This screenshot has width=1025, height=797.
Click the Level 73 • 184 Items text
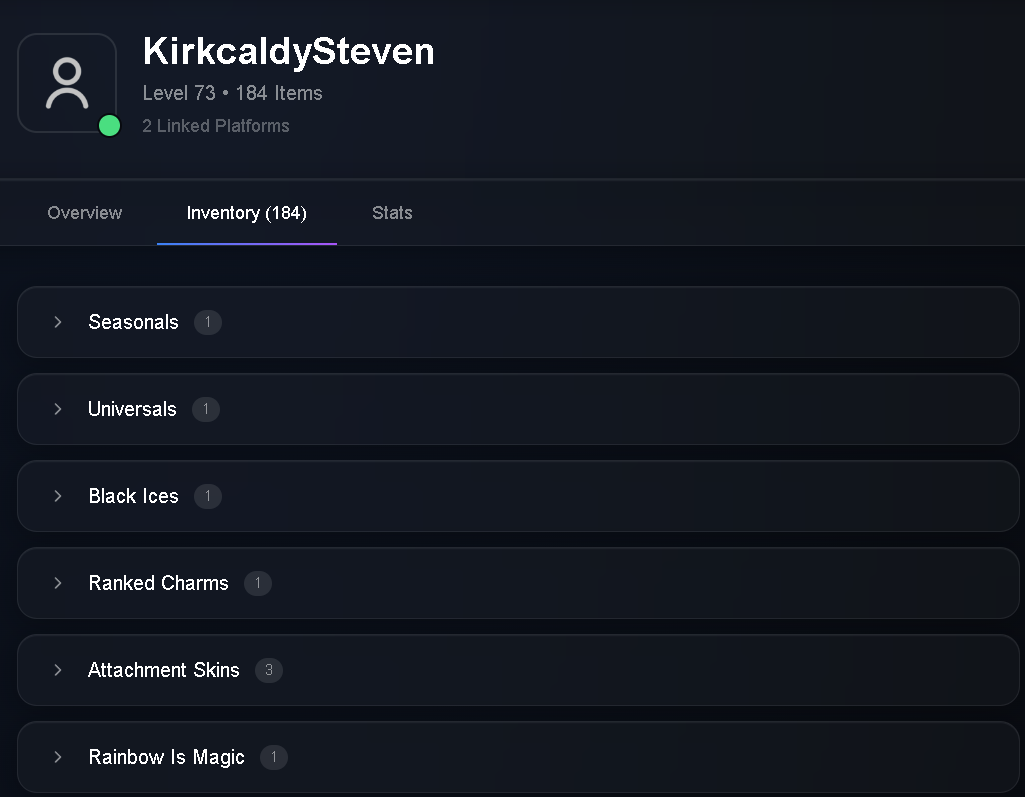pyautogui.click(x=232, y=93)
